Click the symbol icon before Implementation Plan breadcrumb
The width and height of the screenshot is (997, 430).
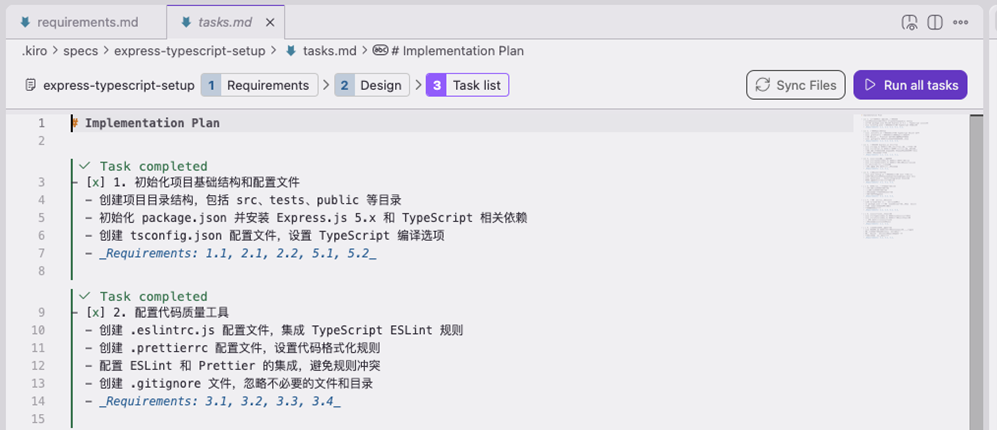click(x=380, y=51)
